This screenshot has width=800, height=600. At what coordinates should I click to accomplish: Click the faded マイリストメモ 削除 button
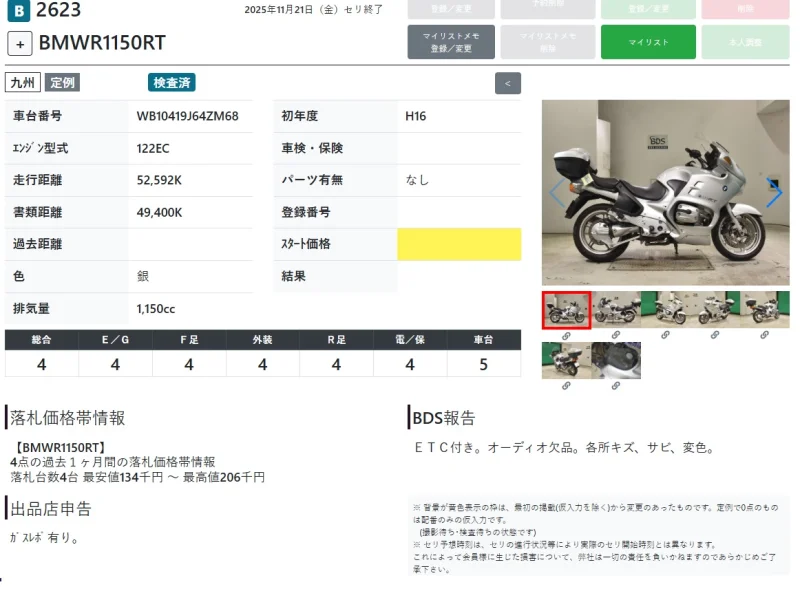547,42
